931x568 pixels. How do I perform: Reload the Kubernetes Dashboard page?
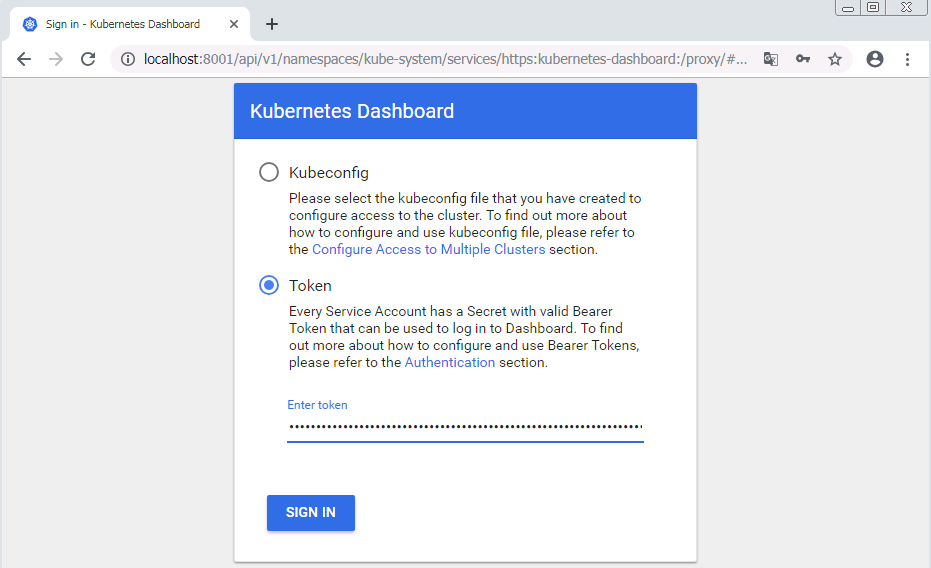(88, 59)
